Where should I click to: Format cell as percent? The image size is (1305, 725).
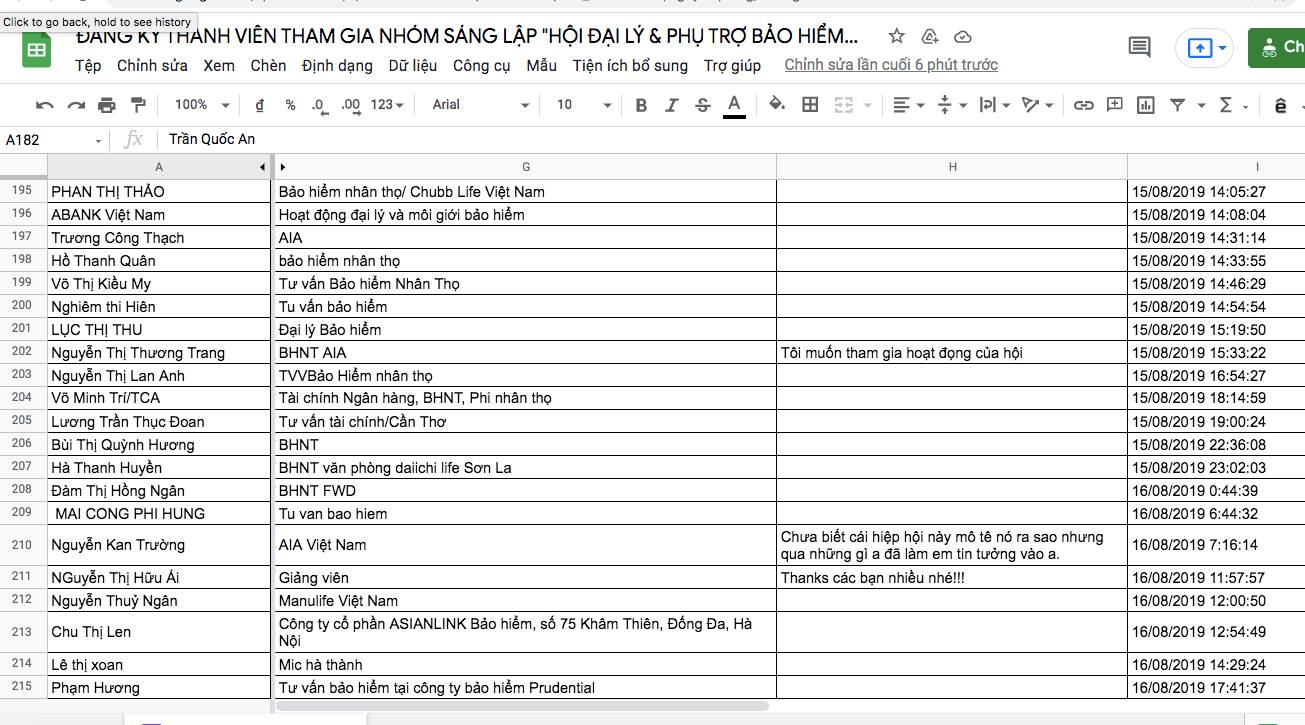tap(290, 105)
